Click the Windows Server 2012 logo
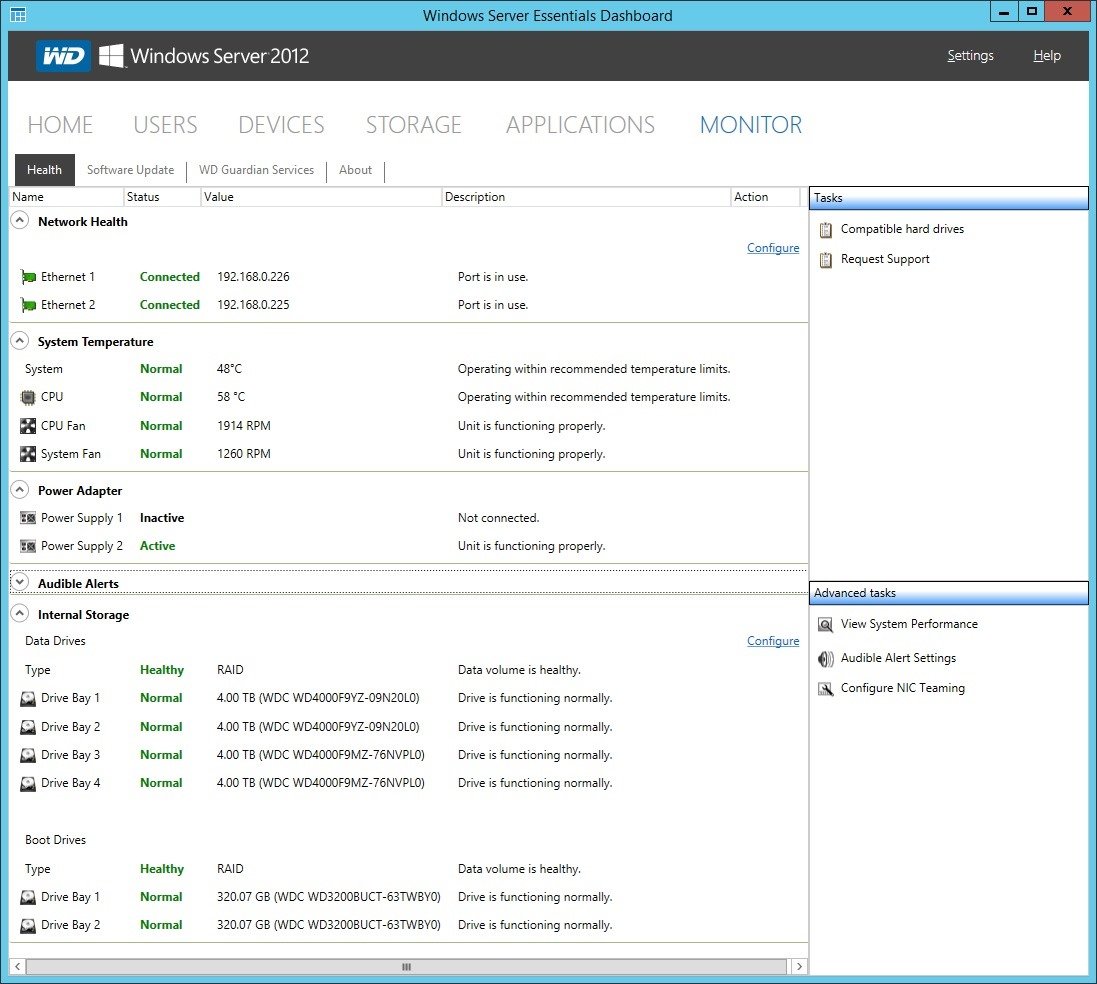Image resolution: width=1097 pixels, height=984 pixels. coord(204,56)
